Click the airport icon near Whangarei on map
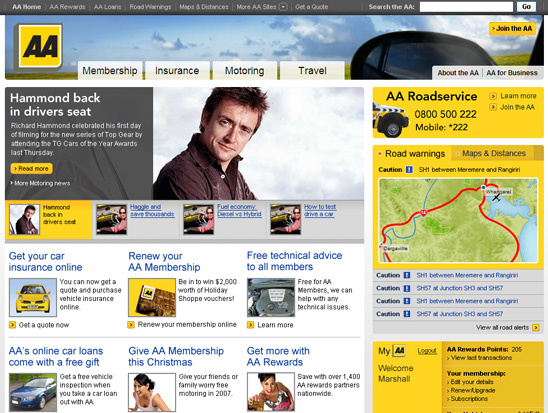Screen dimensions: 548x413 point(496,198)
